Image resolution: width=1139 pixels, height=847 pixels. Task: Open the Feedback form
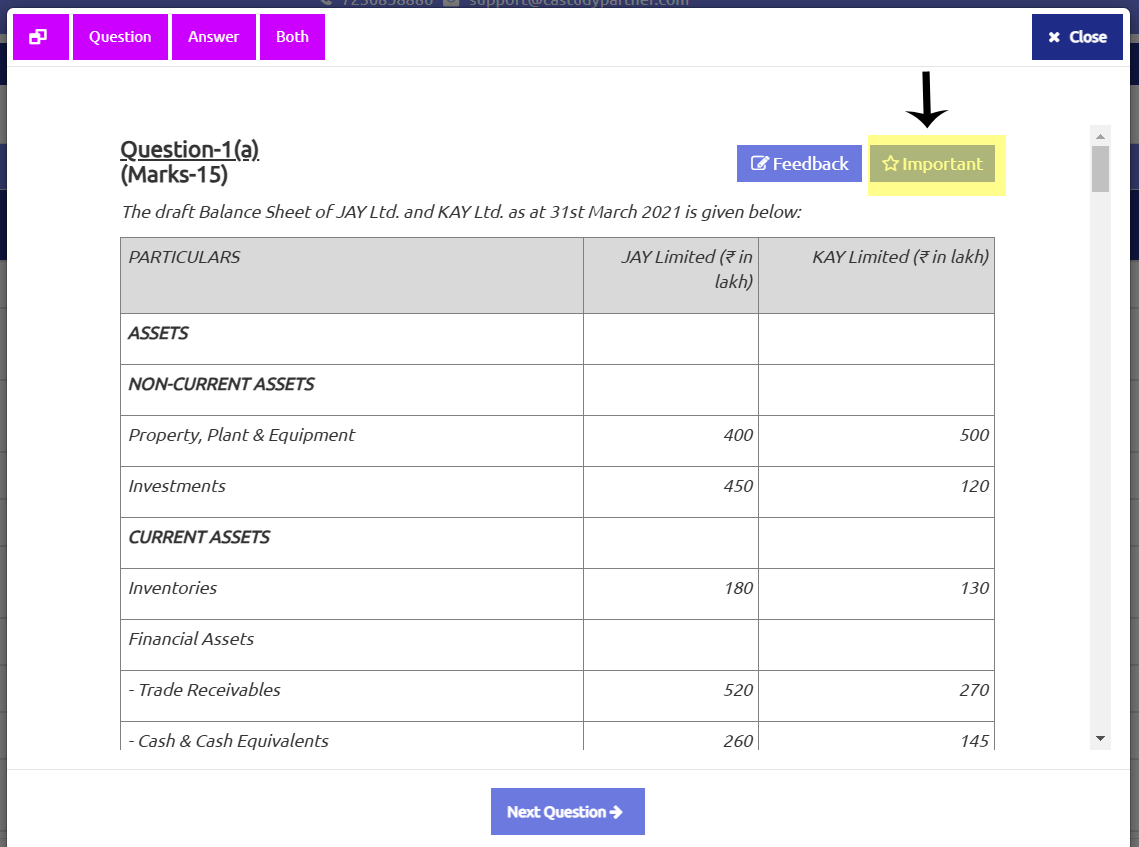point(799,164)
